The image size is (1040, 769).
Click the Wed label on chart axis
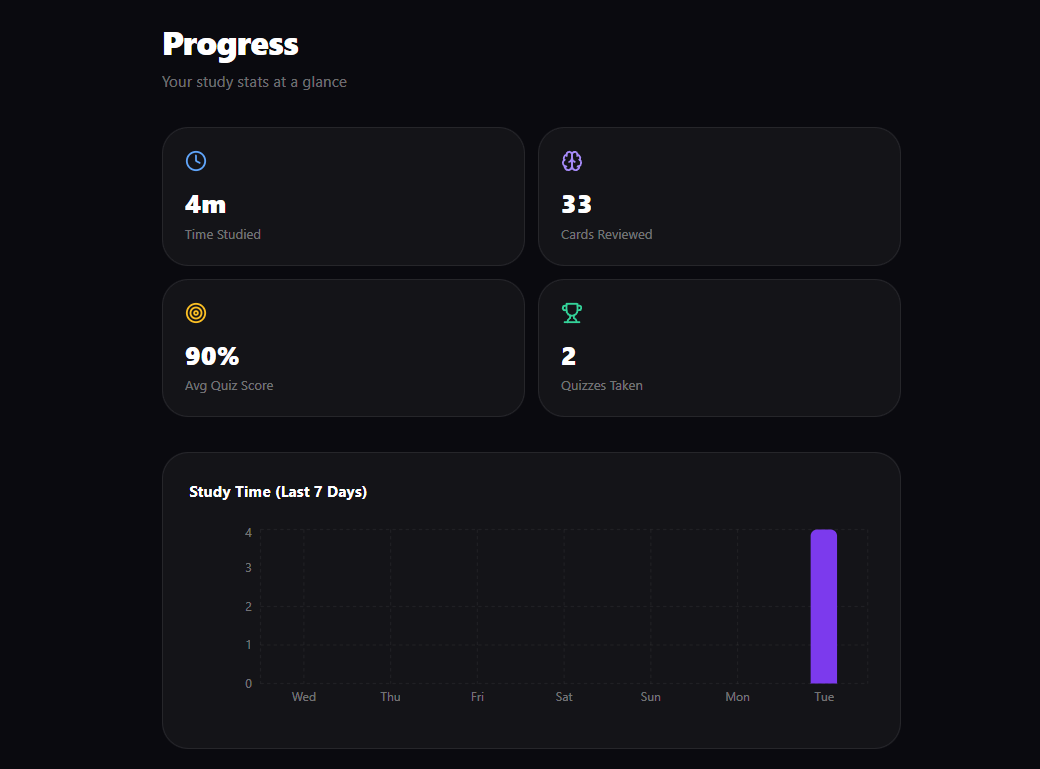click(304, 697)
